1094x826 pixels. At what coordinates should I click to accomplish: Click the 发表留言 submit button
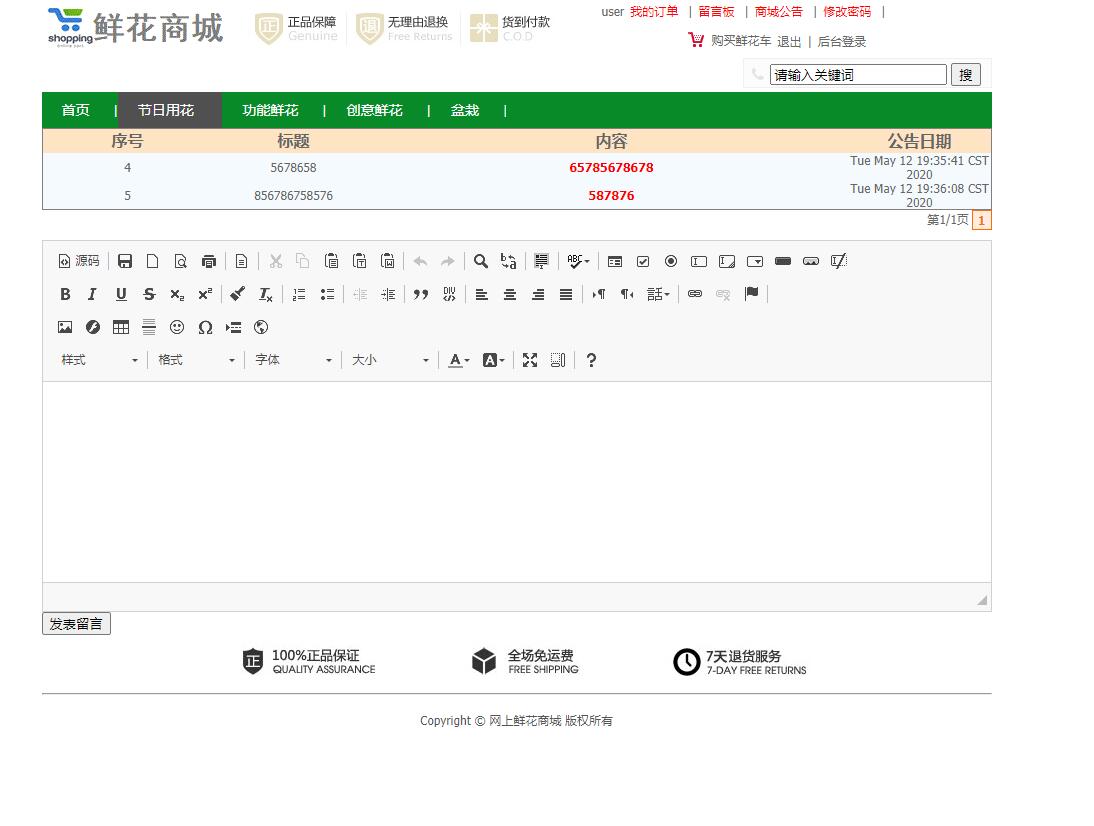pos(76,623)
